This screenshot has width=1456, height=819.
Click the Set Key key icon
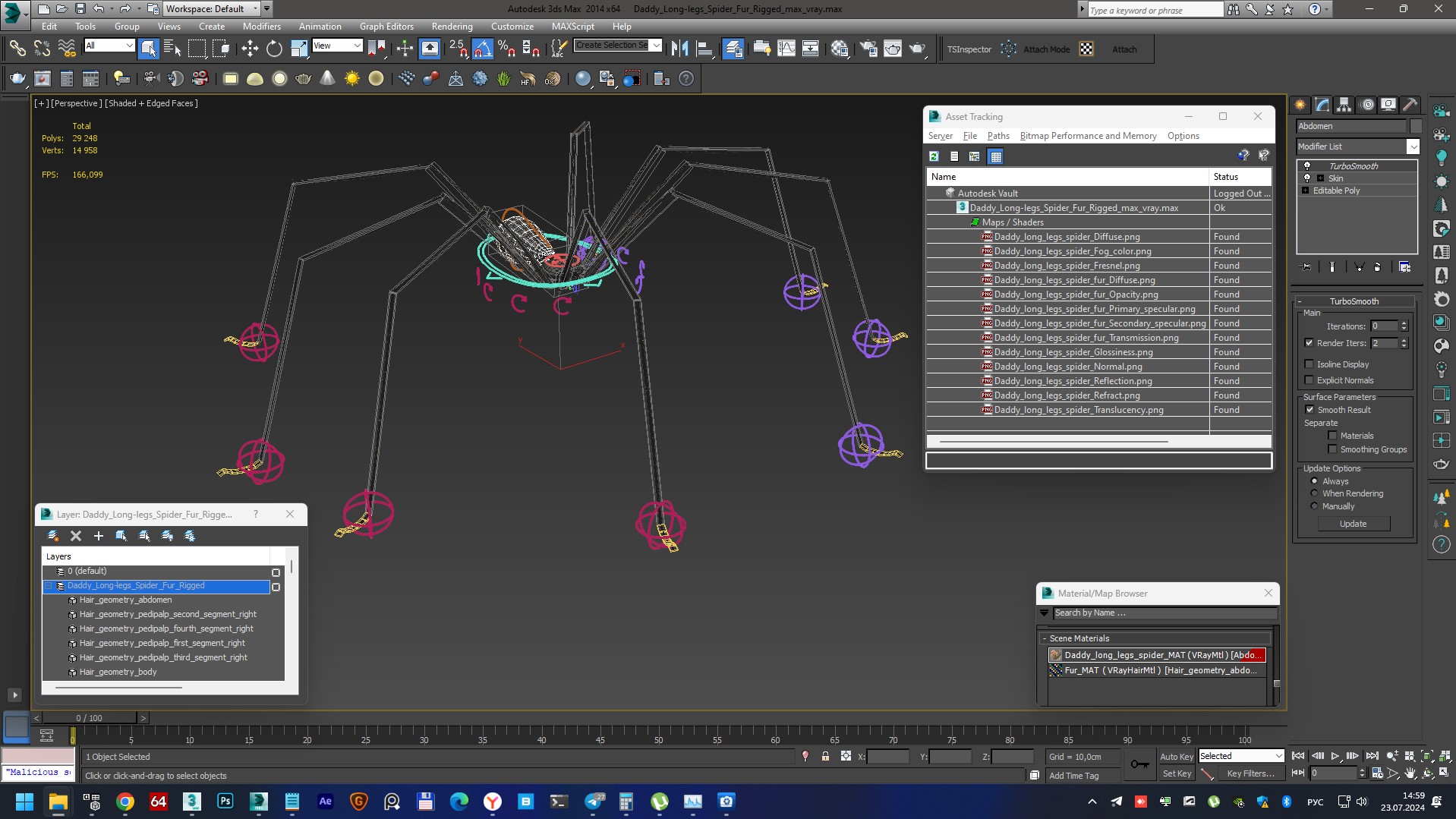(1139, 764)
